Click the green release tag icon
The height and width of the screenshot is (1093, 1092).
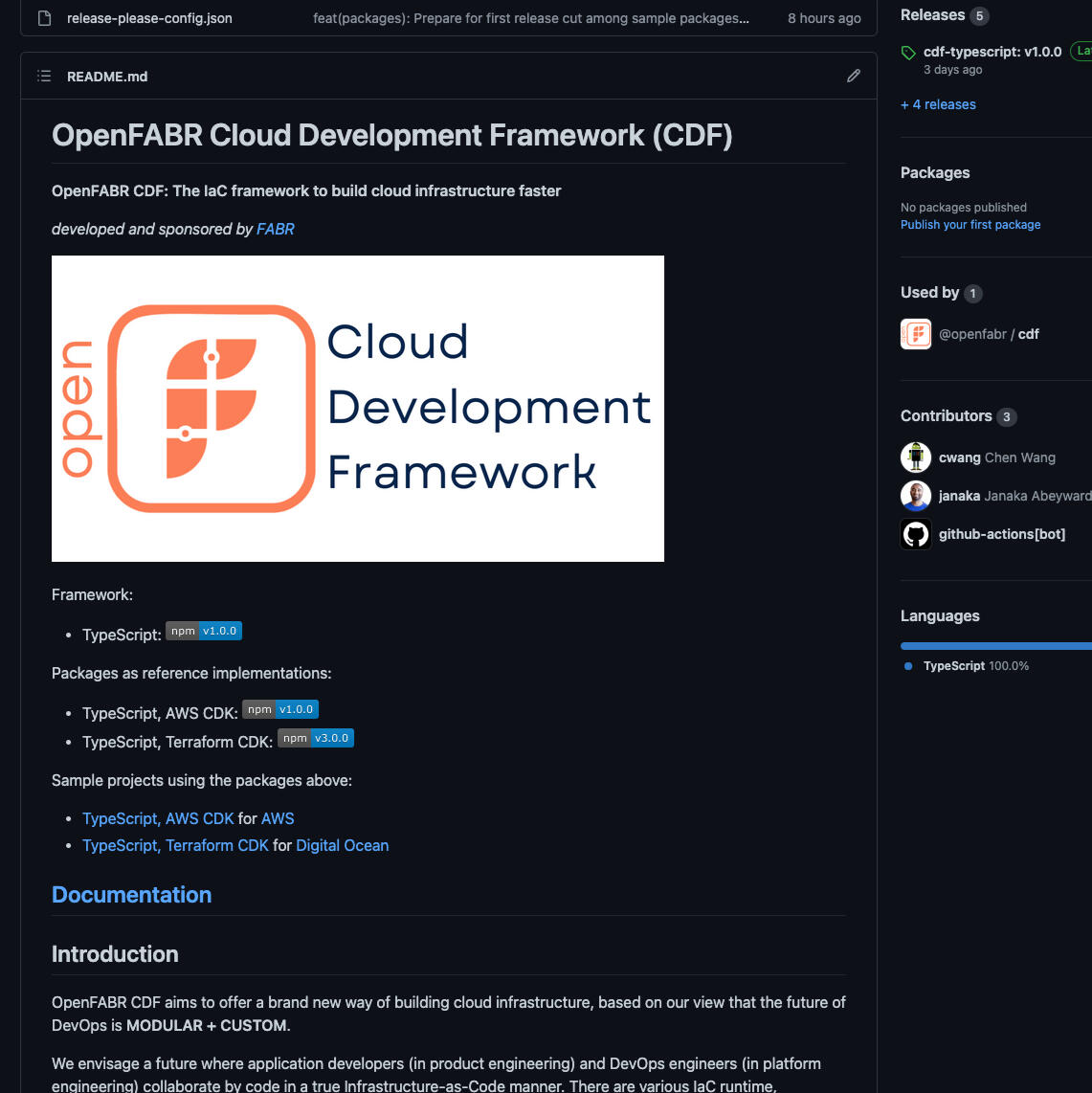[908, 53]
